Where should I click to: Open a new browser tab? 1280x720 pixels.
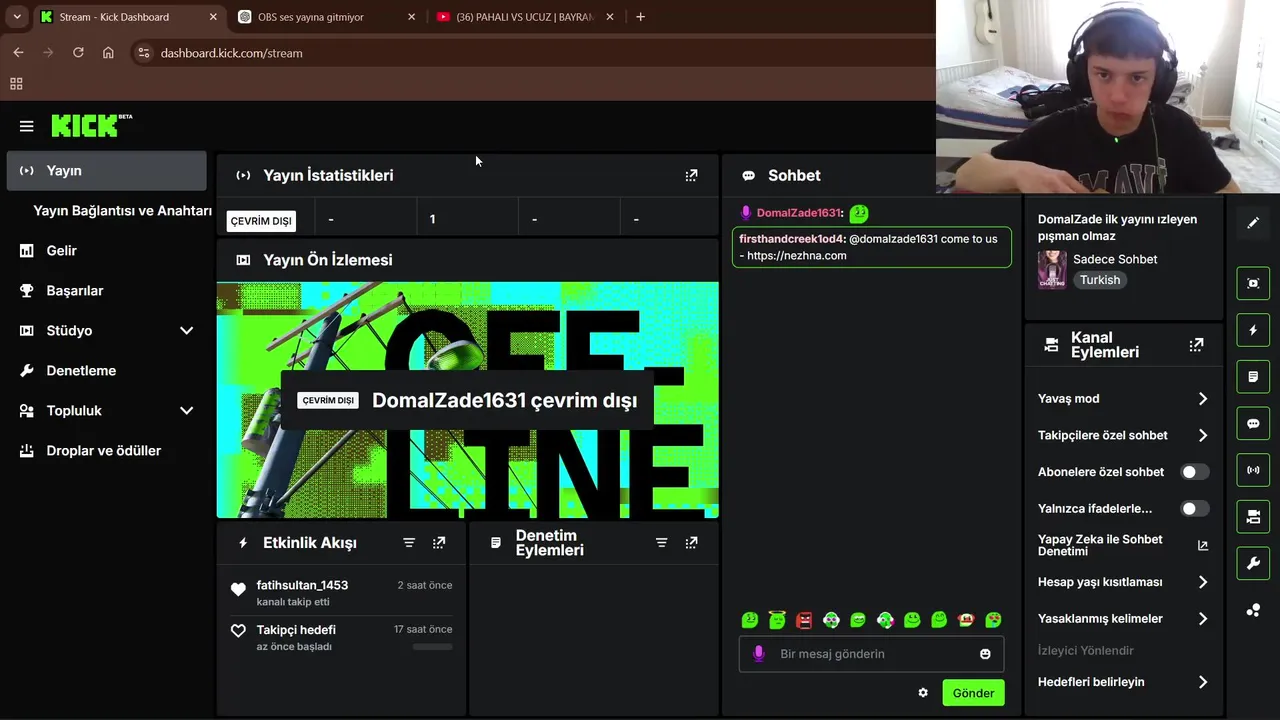tap(640, 17)
